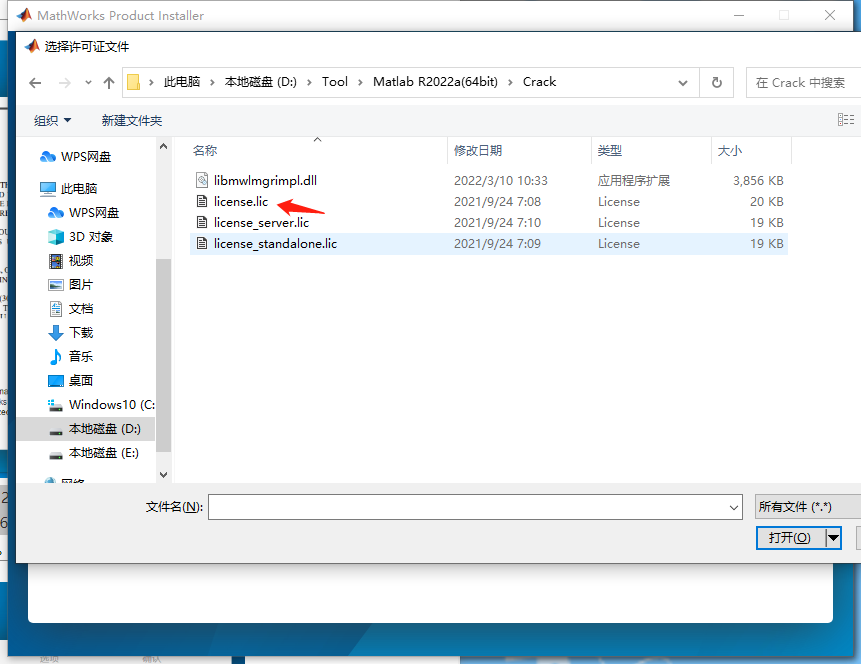Click the license_server.lic file icon
This screenshot has width=861, height=664.
tap(202, 222)
